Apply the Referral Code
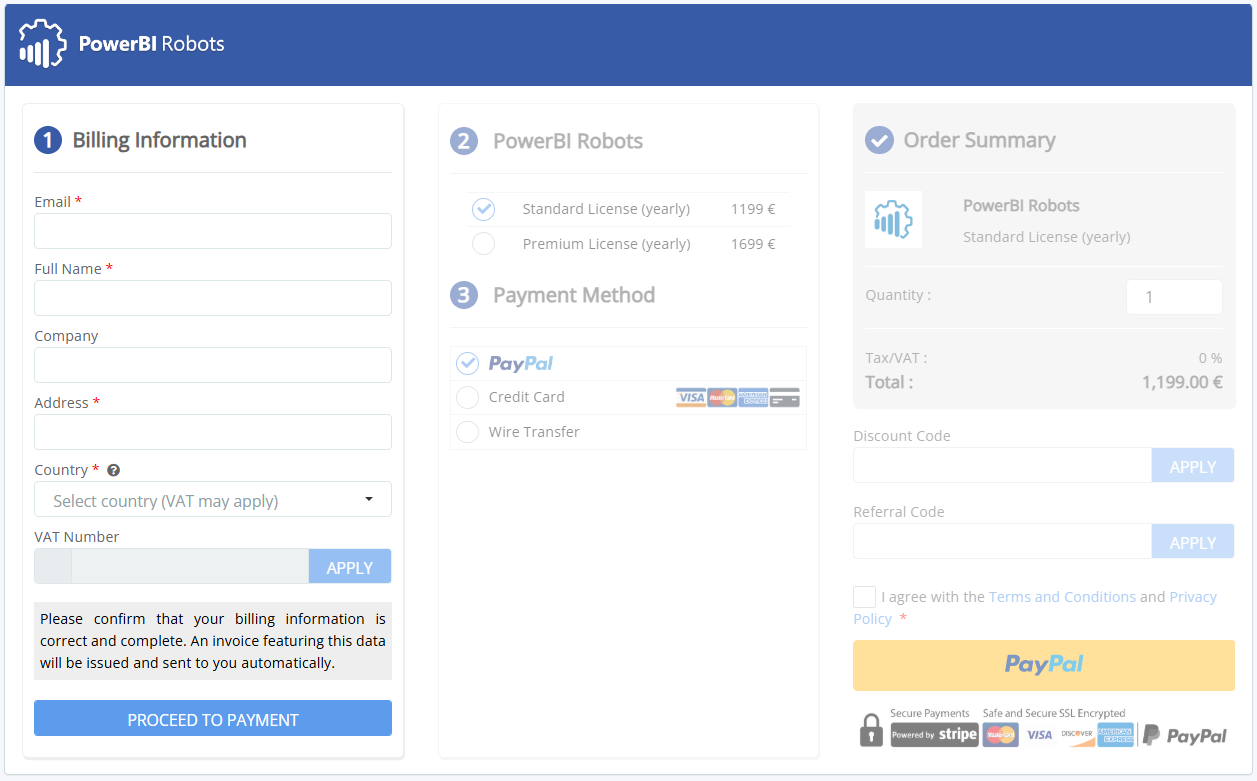The height and width of the screenshot is (781, 1257). click(1193, 542)
